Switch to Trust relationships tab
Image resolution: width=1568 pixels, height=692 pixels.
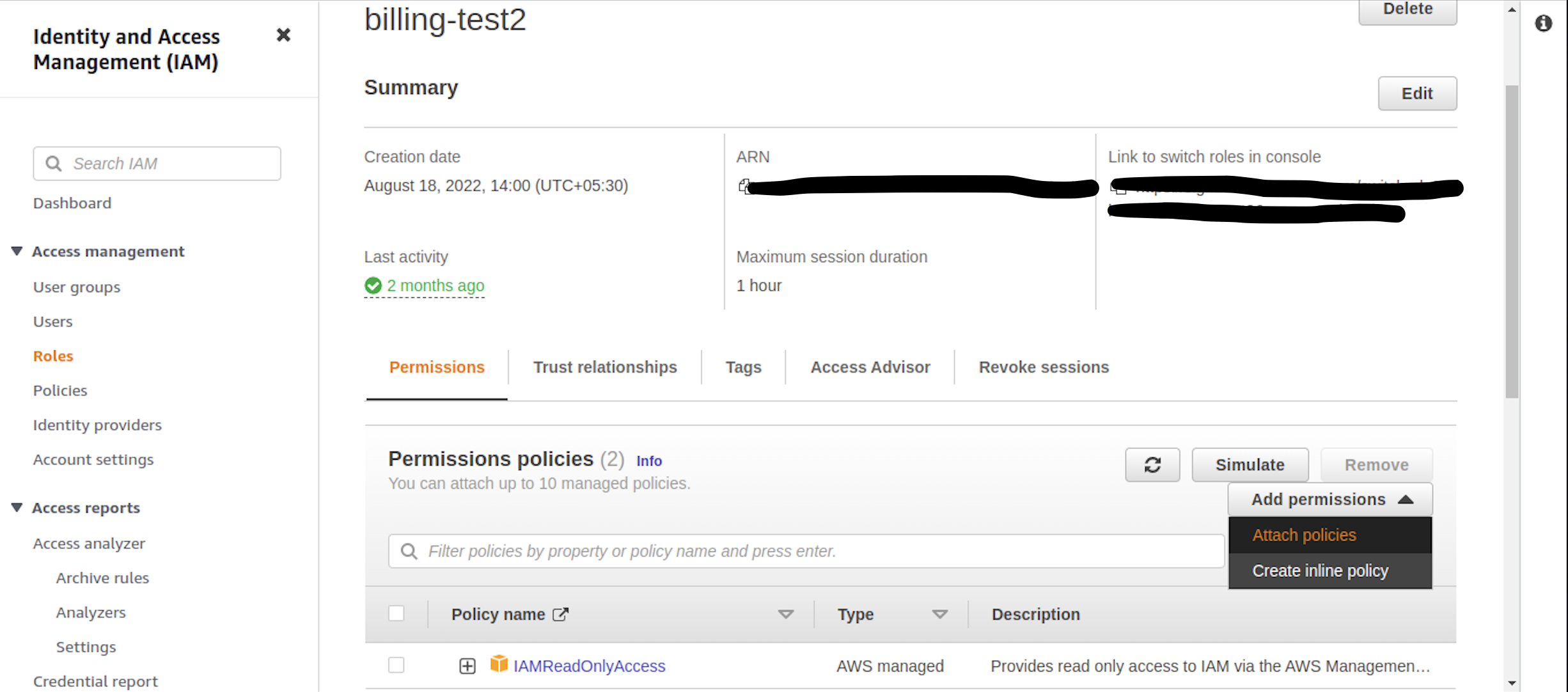click(x=605, y=368)
